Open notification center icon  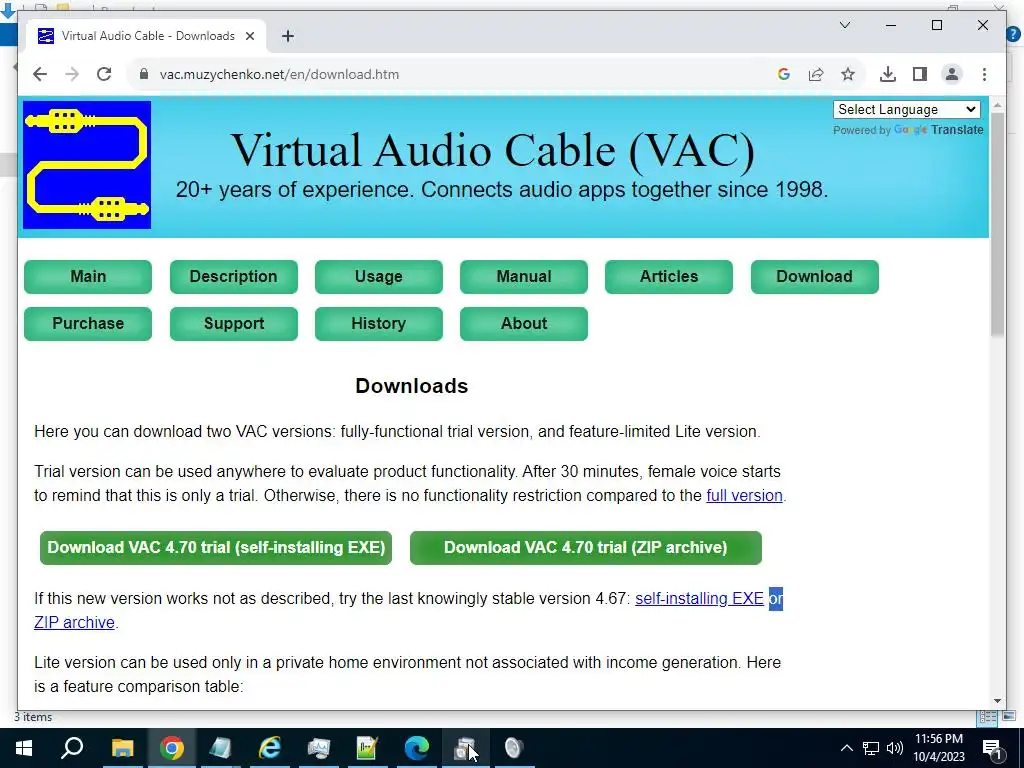click(992, 748)
